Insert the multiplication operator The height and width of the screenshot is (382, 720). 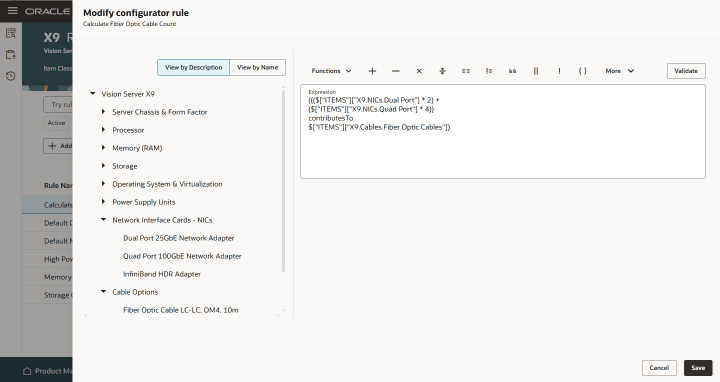pyautogui.click(x=419, y=71)
